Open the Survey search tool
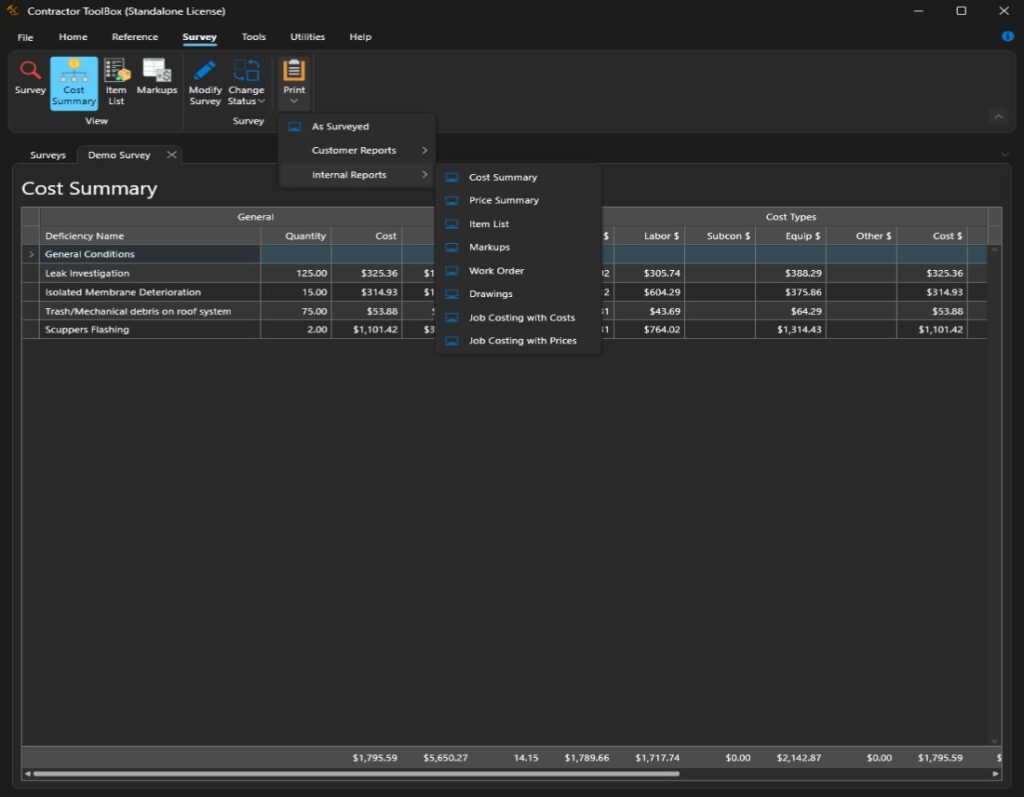This screenshot has height=797, width=1024. (29, 80)
